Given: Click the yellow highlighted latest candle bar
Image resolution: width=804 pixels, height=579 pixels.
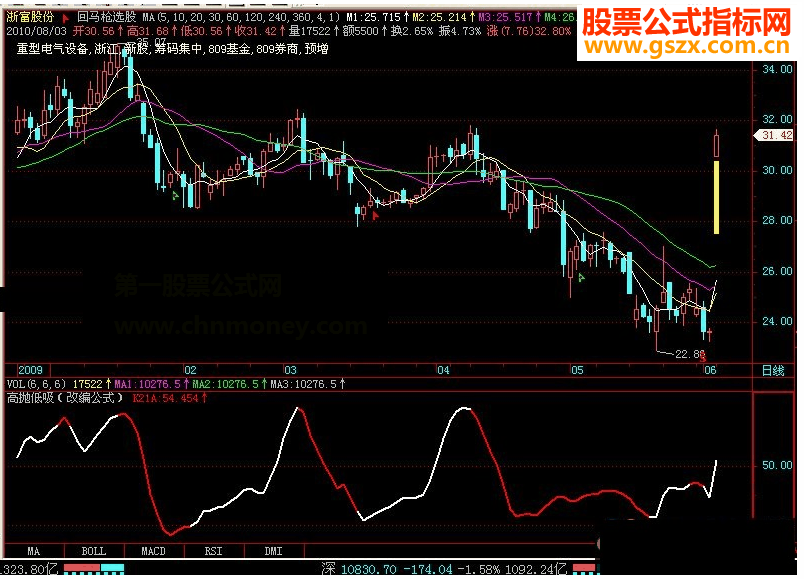Looking at the screenshot, I should pos(716,197).
